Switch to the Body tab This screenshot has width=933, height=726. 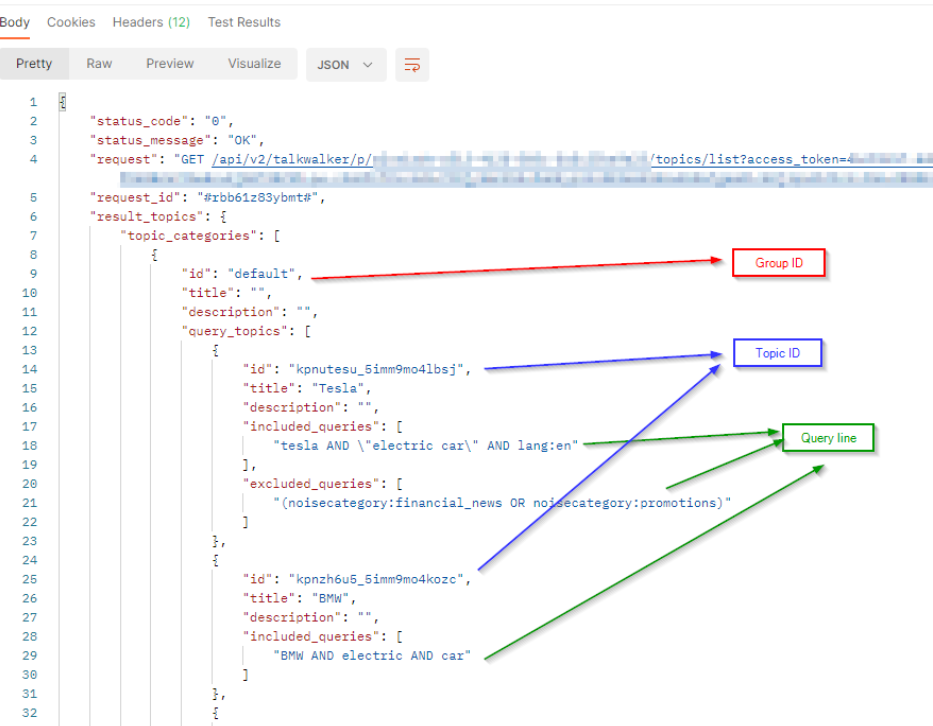click(x=14, y=22)
